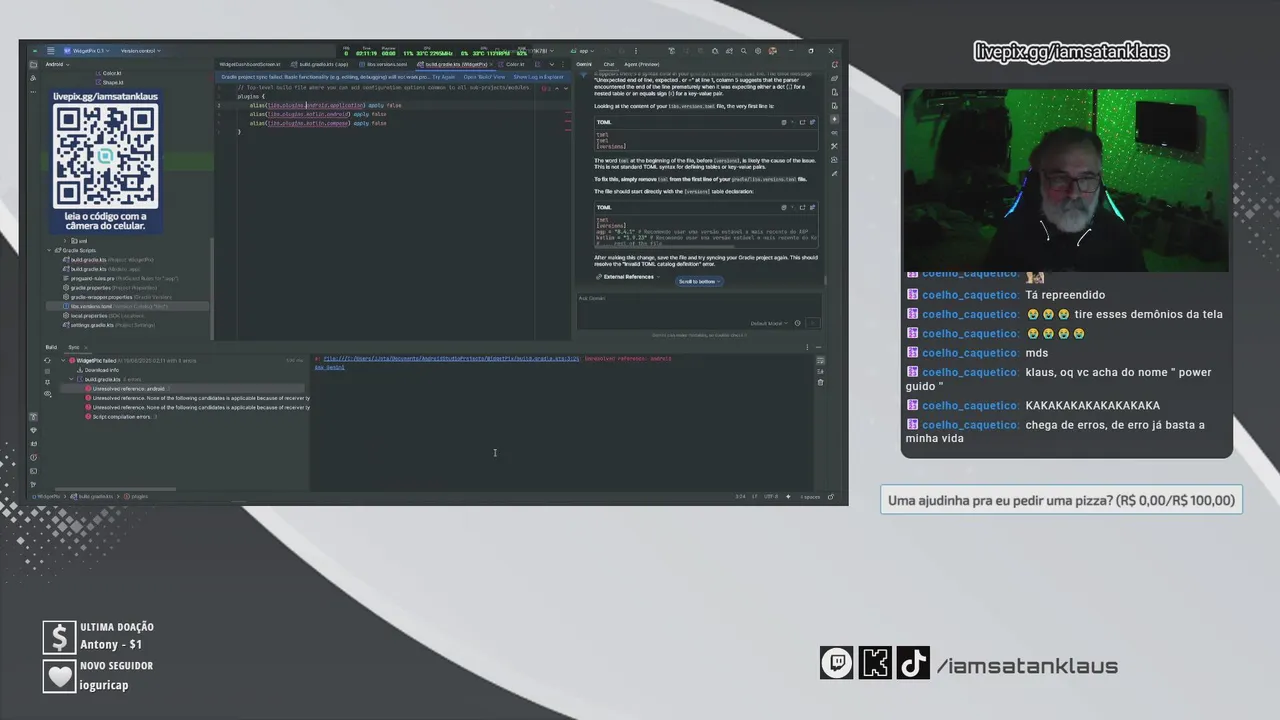Select the Unresolved reference: android error

coord(183,389)
